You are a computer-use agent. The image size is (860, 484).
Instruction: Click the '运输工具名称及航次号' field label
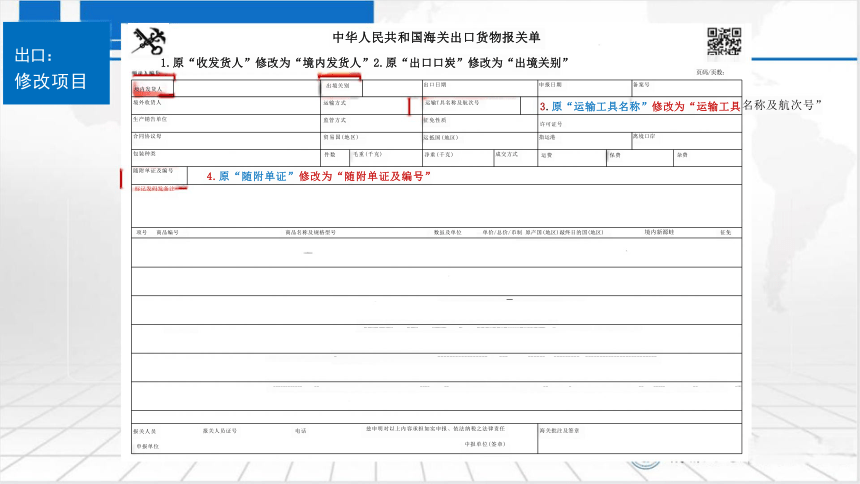pyautogui.click(x=452, y=103)
